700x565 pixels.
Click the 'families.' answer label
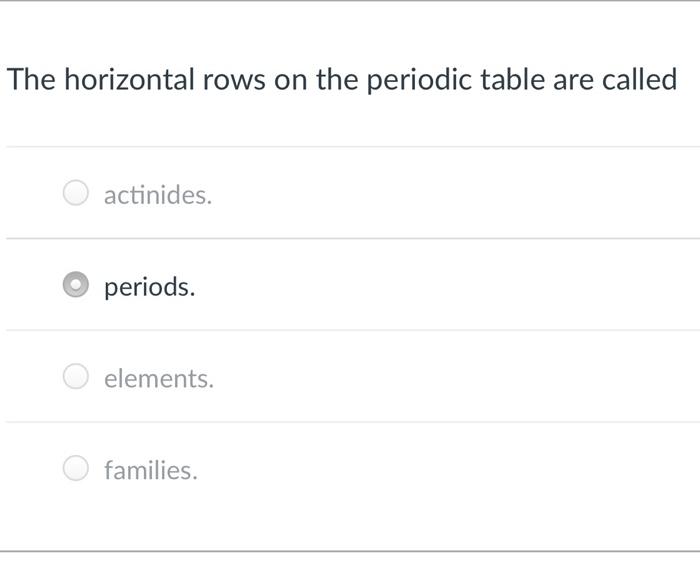click(151, 470)
